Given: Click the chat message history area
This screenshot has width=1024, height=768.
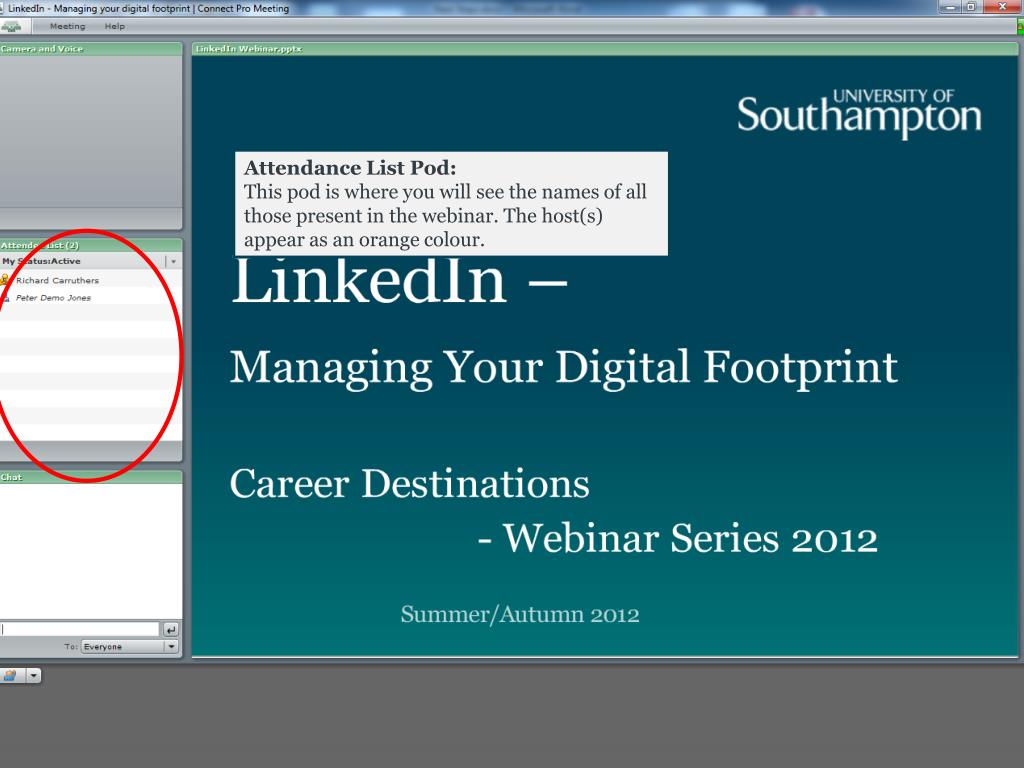Looking at the screenshot, I should point(91,551).
